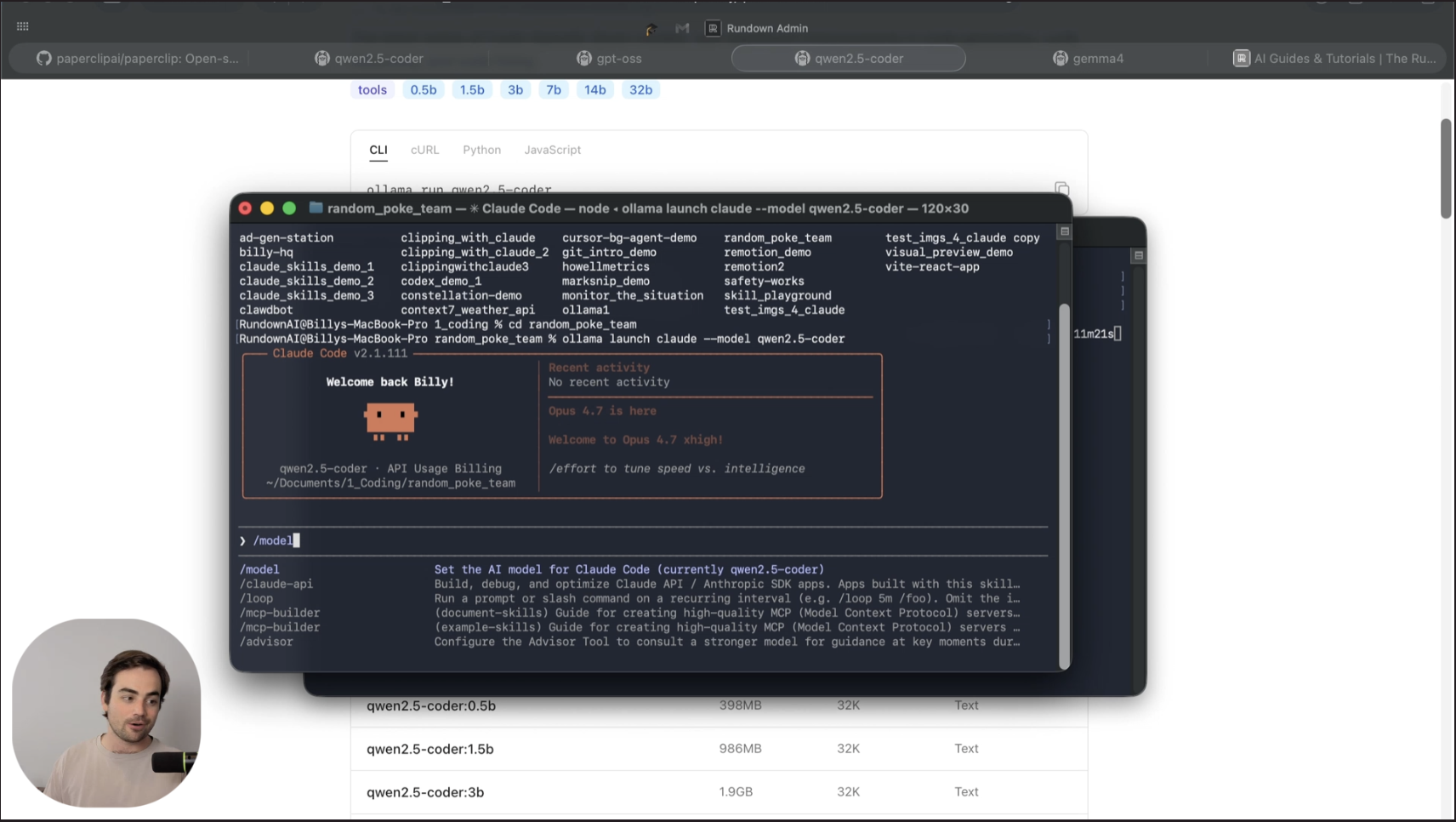Open the qwen2.5-coder:1.5b model link
This screenshot has width=1456, height=822.
click(x=430, y=749)
